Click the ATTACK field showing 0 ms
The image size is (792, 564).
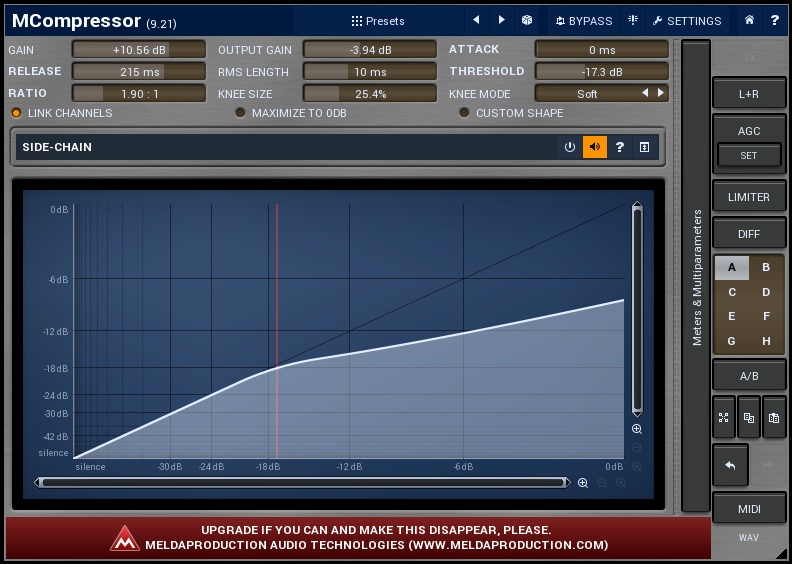point(602,49)
